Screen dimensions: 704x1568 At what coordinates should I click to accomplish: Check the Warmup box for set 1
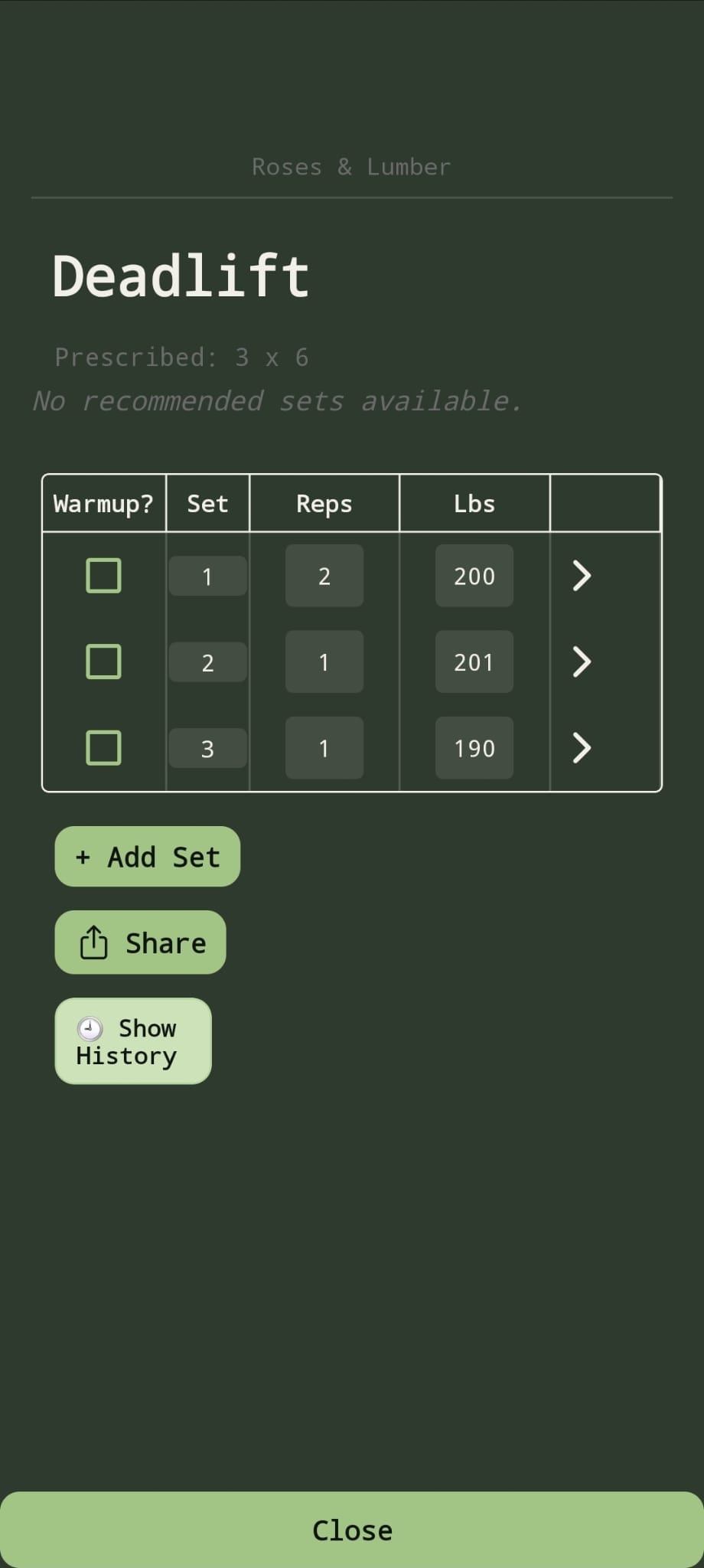pos(103,576)
